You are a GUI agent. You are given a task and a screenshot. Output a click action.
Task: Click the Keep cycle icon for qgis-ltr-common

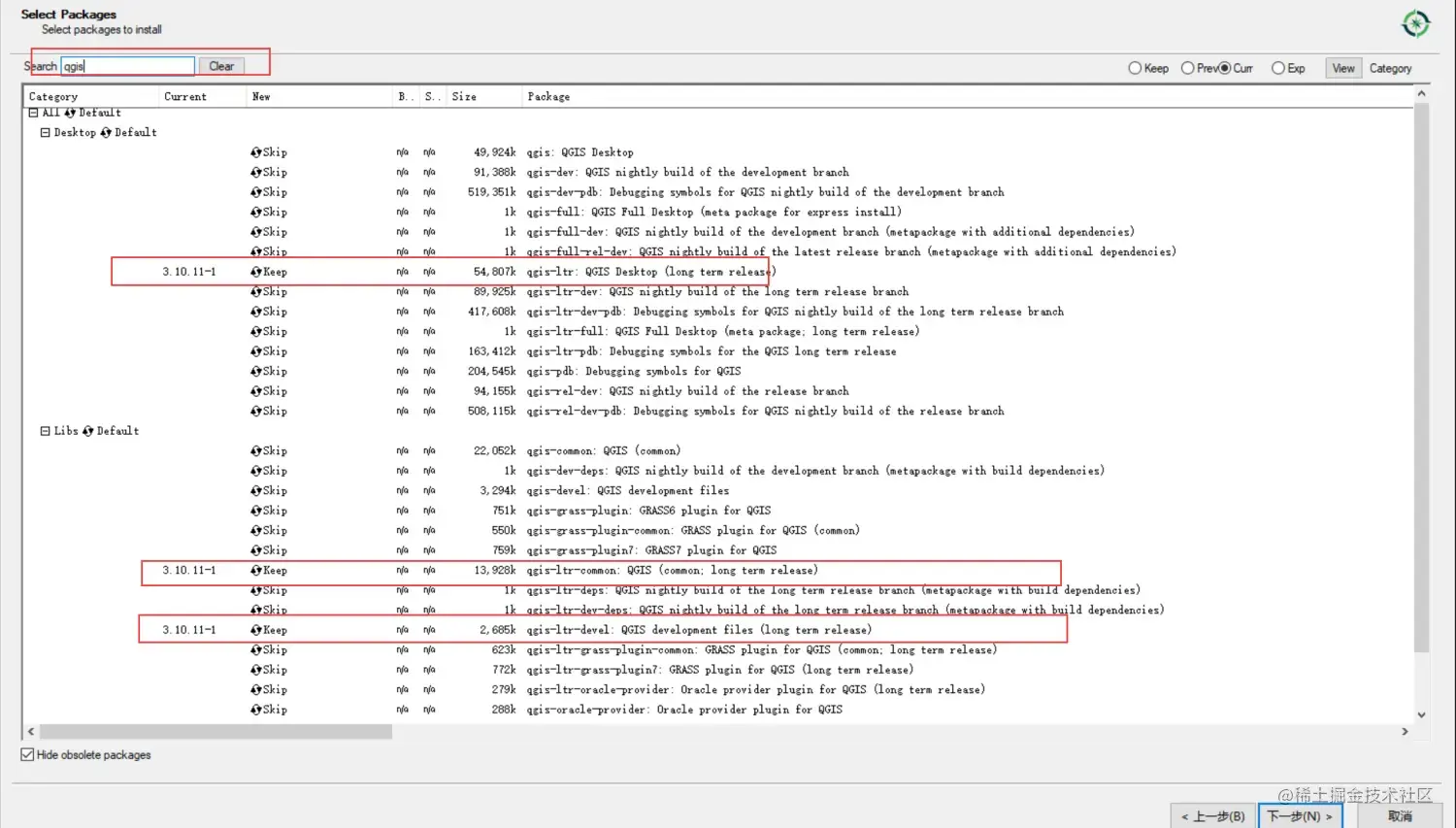[256, 571]
